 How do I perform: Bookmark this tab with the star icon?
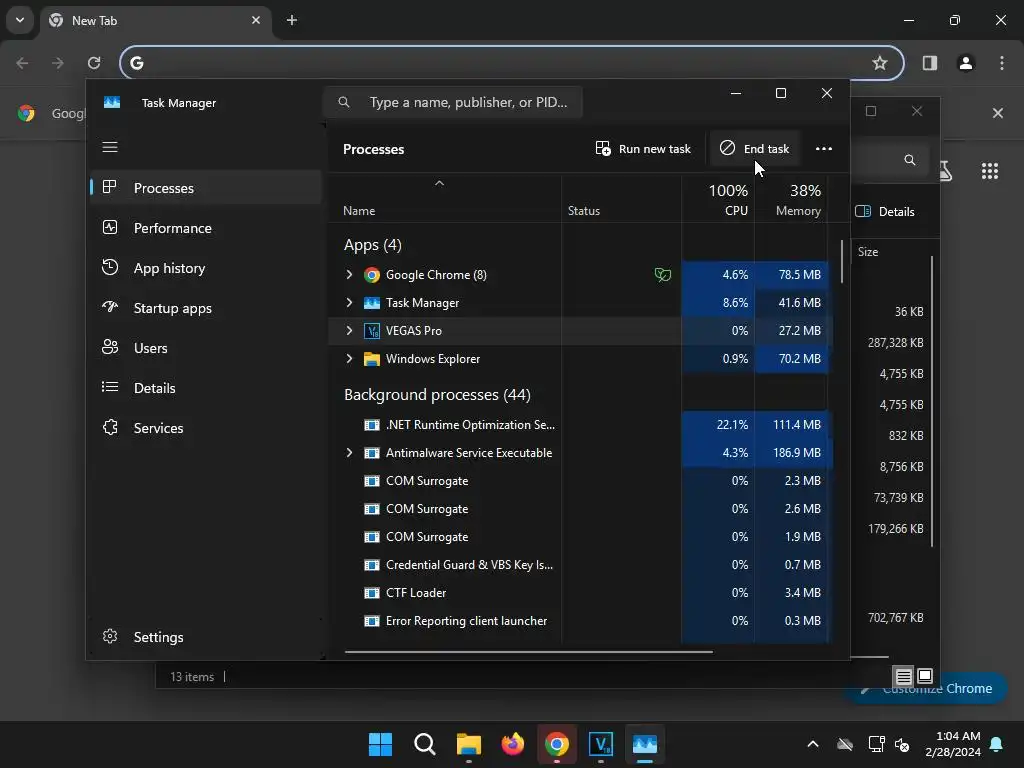click(880, 63)
